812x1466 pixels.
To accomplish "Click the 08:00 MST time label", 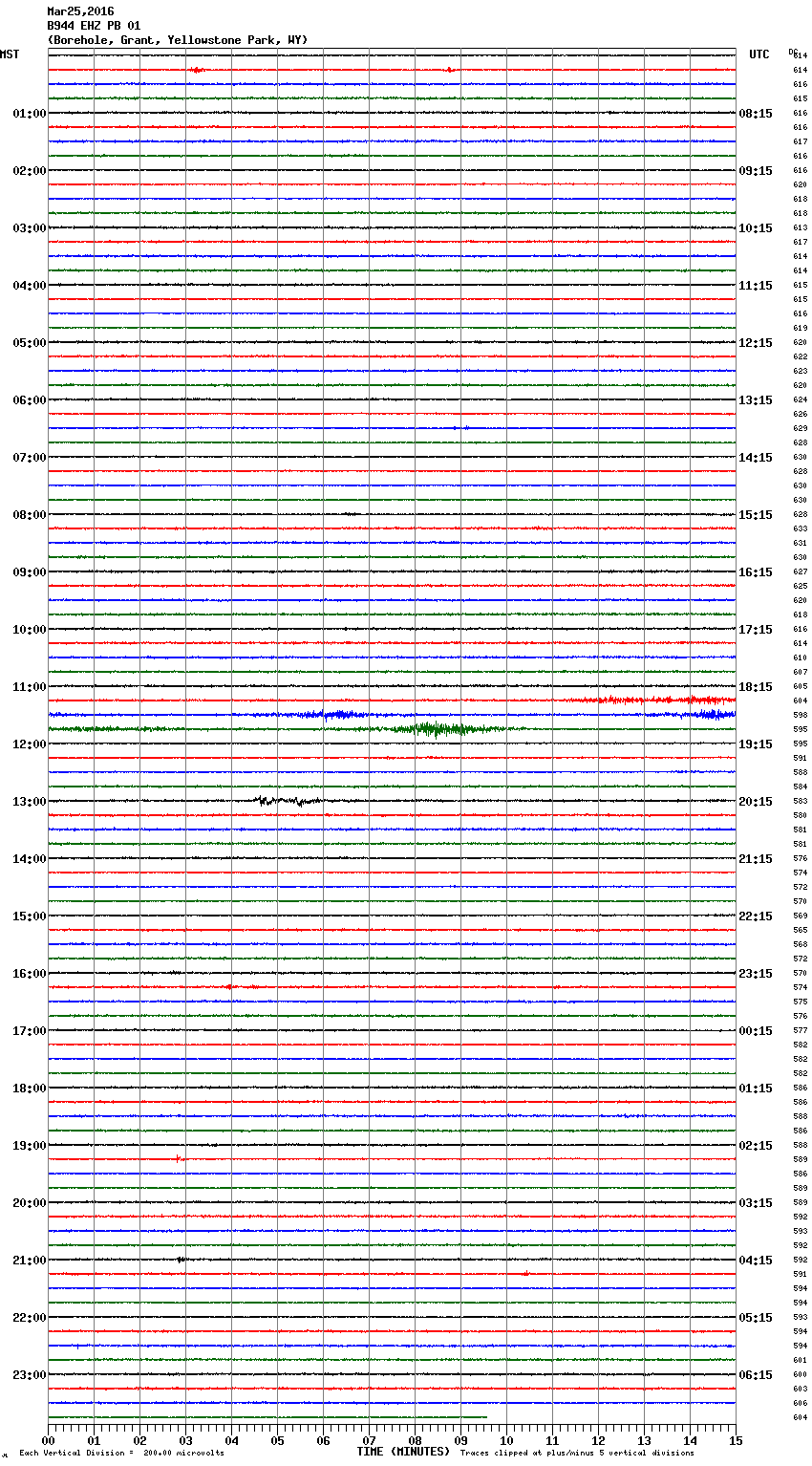I will 30,515.
